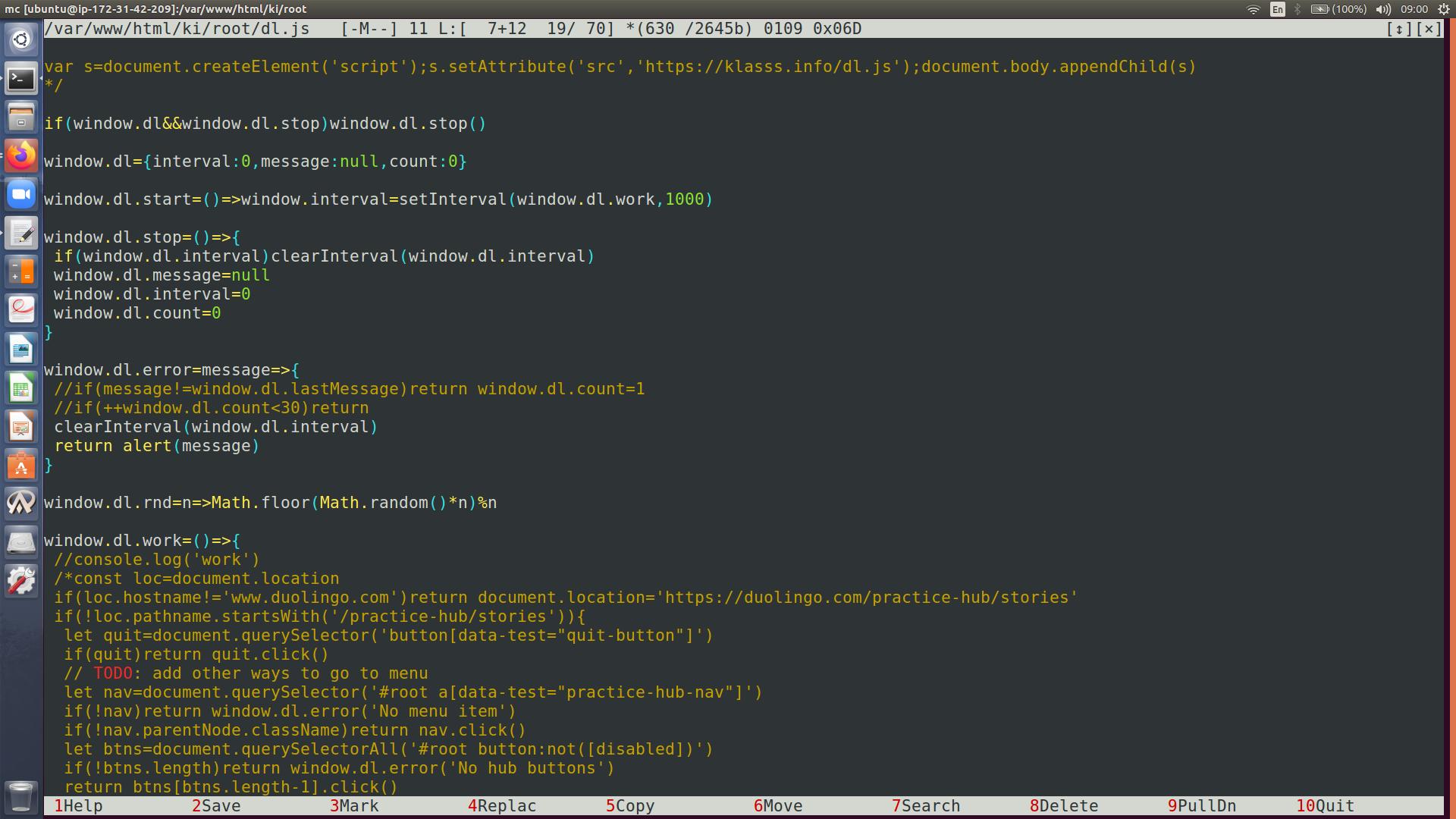Open LibreOffice Calc spreadsheet icon
This screenshot has width=1456, height=819.
[x=21, y=388]
